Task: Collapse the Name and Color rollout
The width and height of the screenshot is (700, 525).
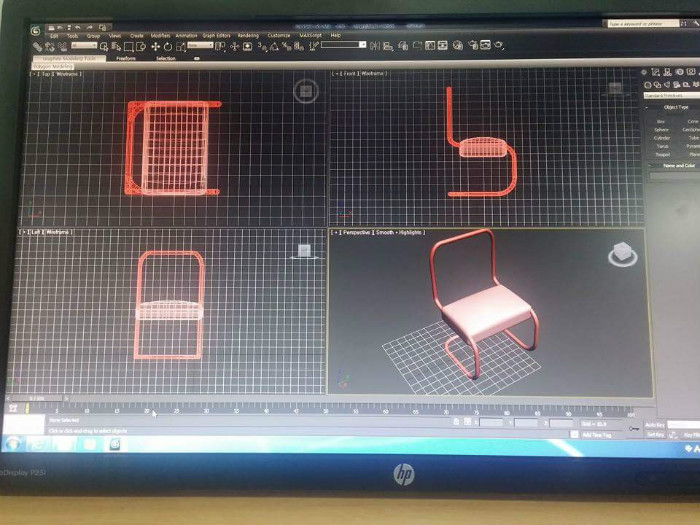Action: pyautogui.click(x=678, y=165)
